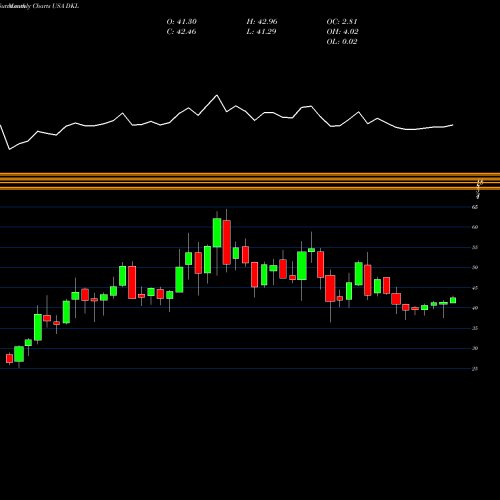Click the price axis label 45
This screenshot has width=500, height=500.
pos(475,288)
